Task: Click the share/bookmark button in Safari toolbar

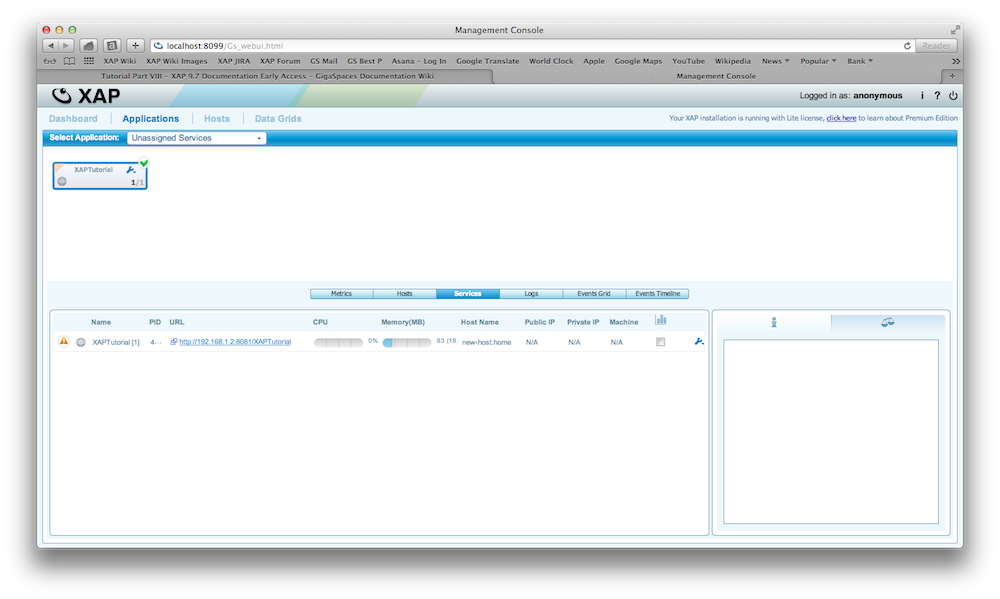Action: [x=112, y=46]
